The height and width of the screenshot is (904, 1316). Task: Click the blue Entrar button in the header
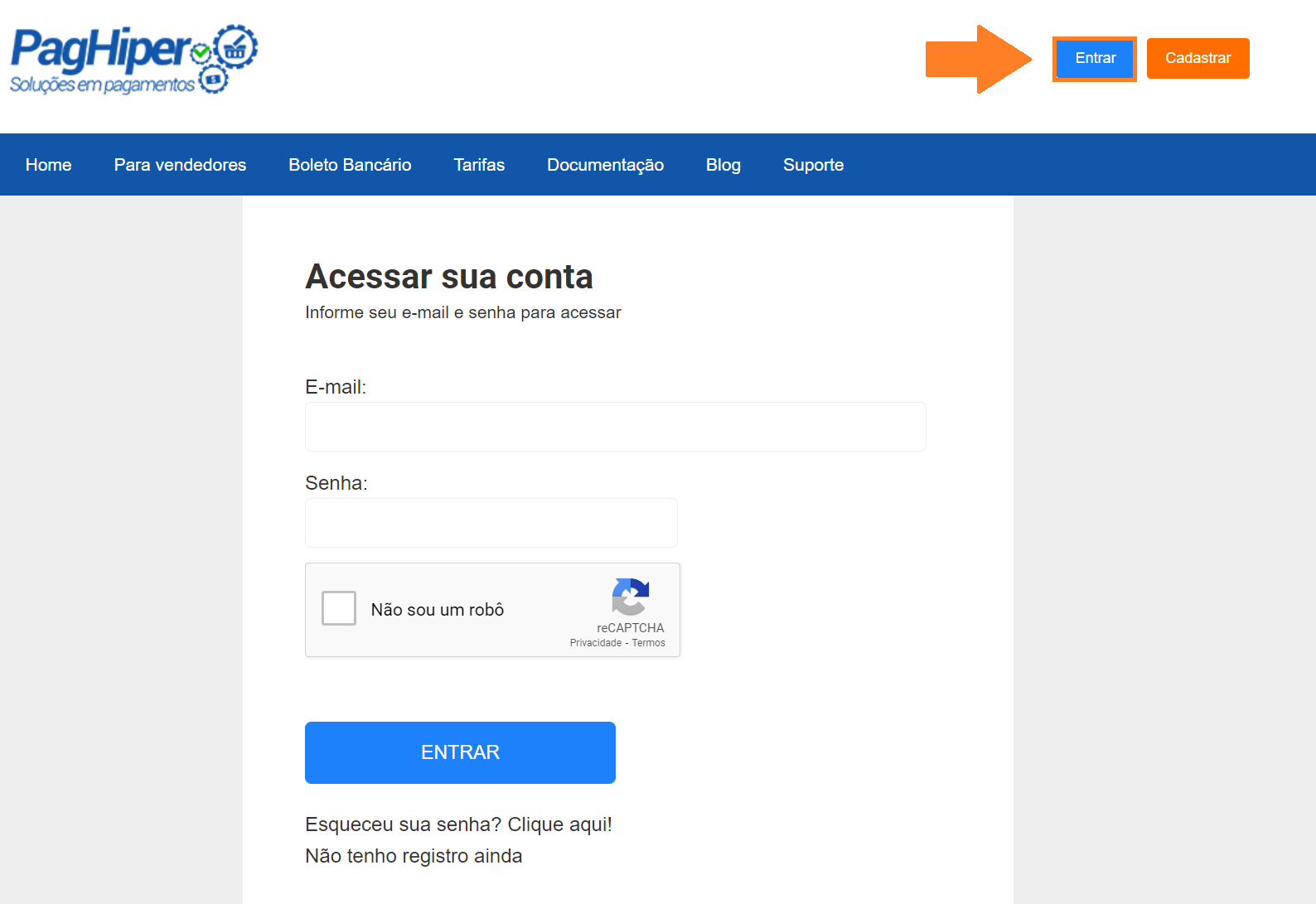point(1095,58)
